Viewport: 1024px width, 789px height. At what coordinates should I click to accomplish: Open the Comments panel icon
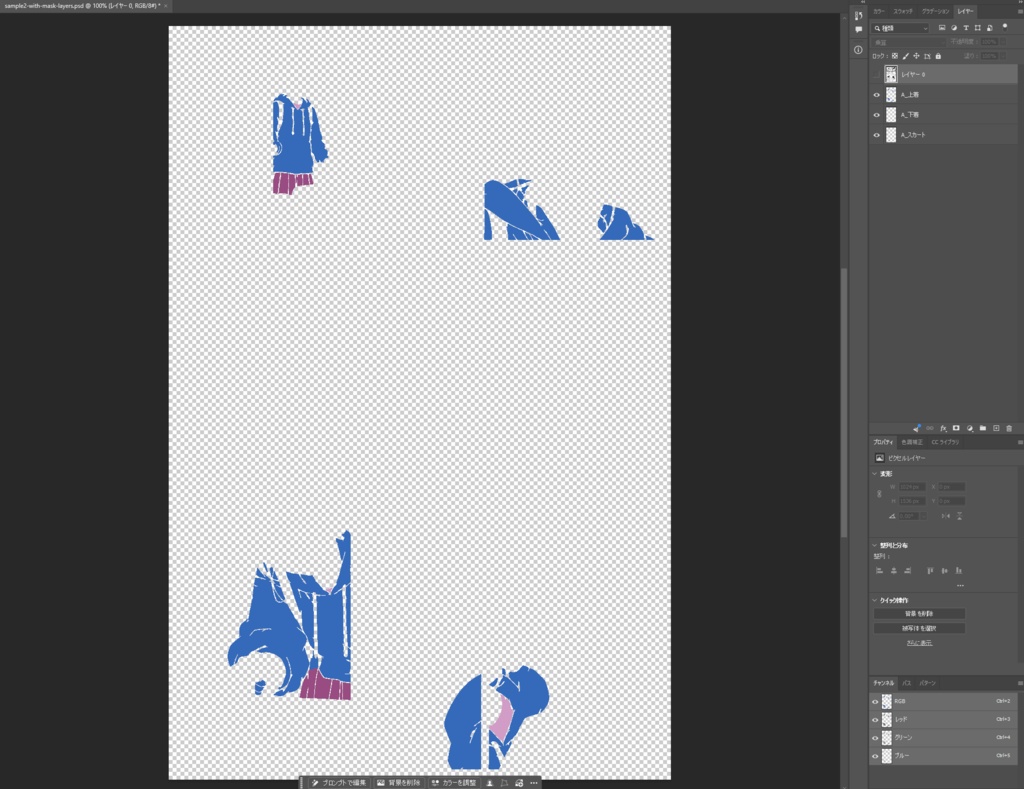pos(858,29)
